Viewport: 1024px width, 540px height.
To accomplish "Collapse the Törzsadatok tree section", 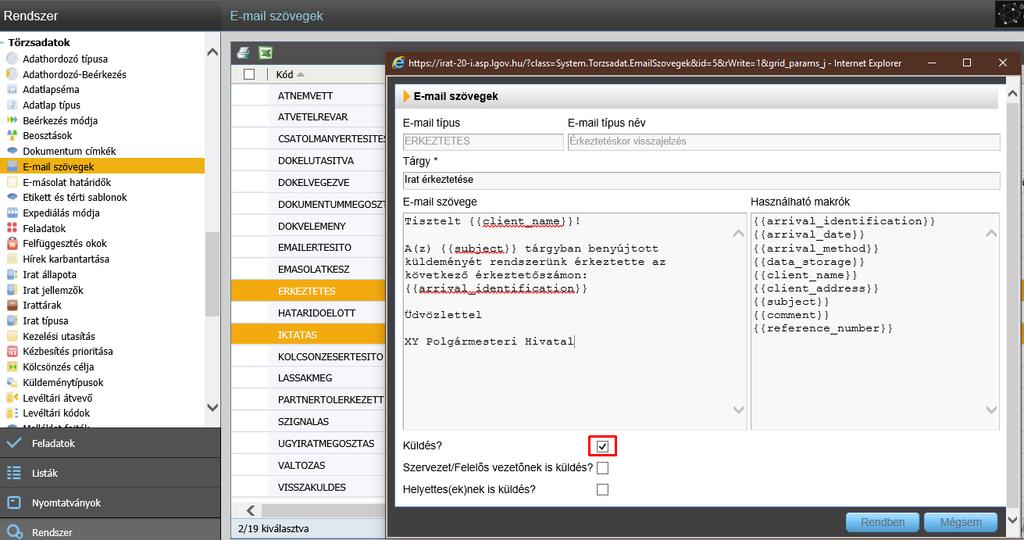I will click(3, 42).
